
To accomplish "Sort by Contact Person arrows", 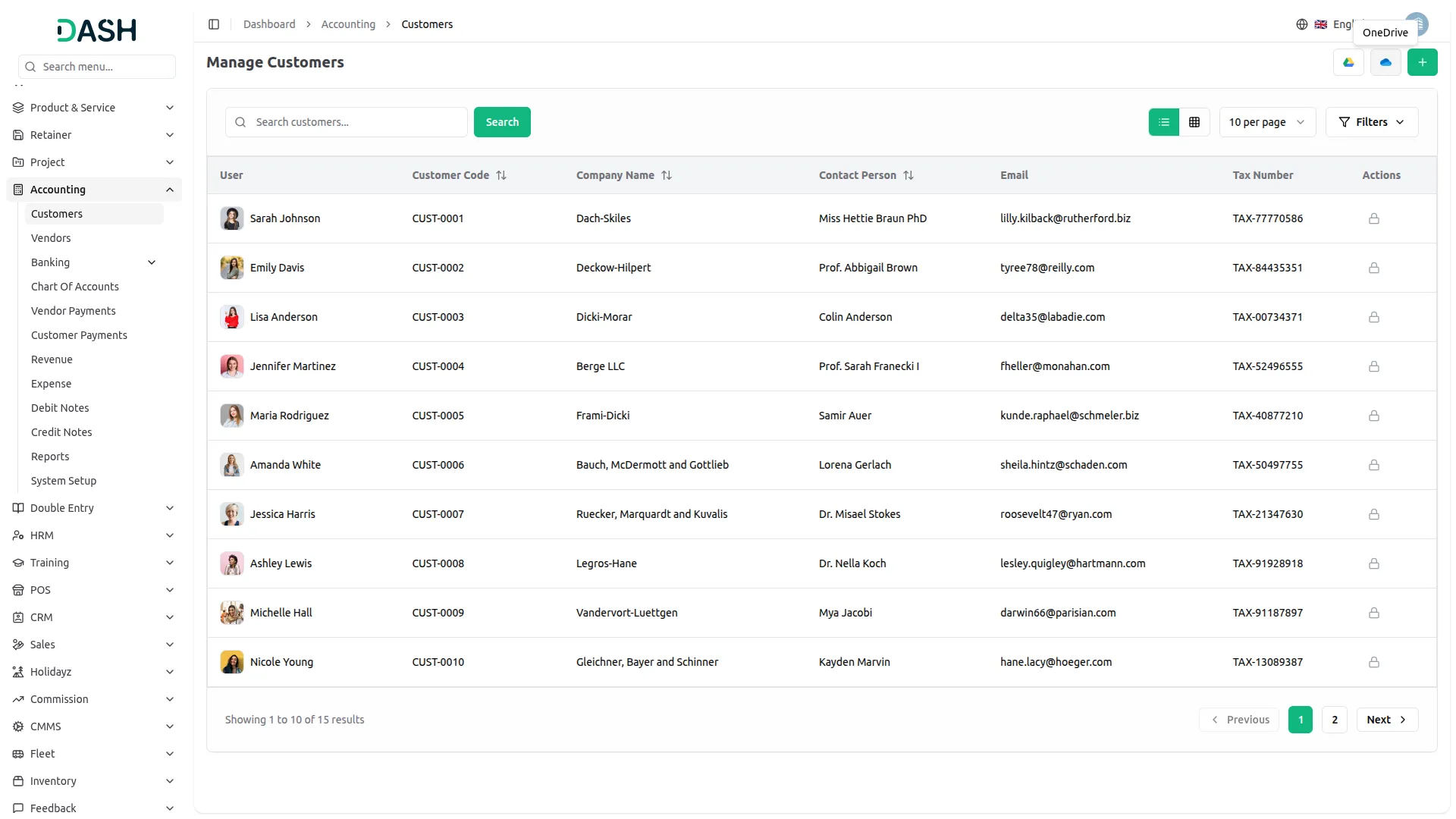I will [908, 175].
